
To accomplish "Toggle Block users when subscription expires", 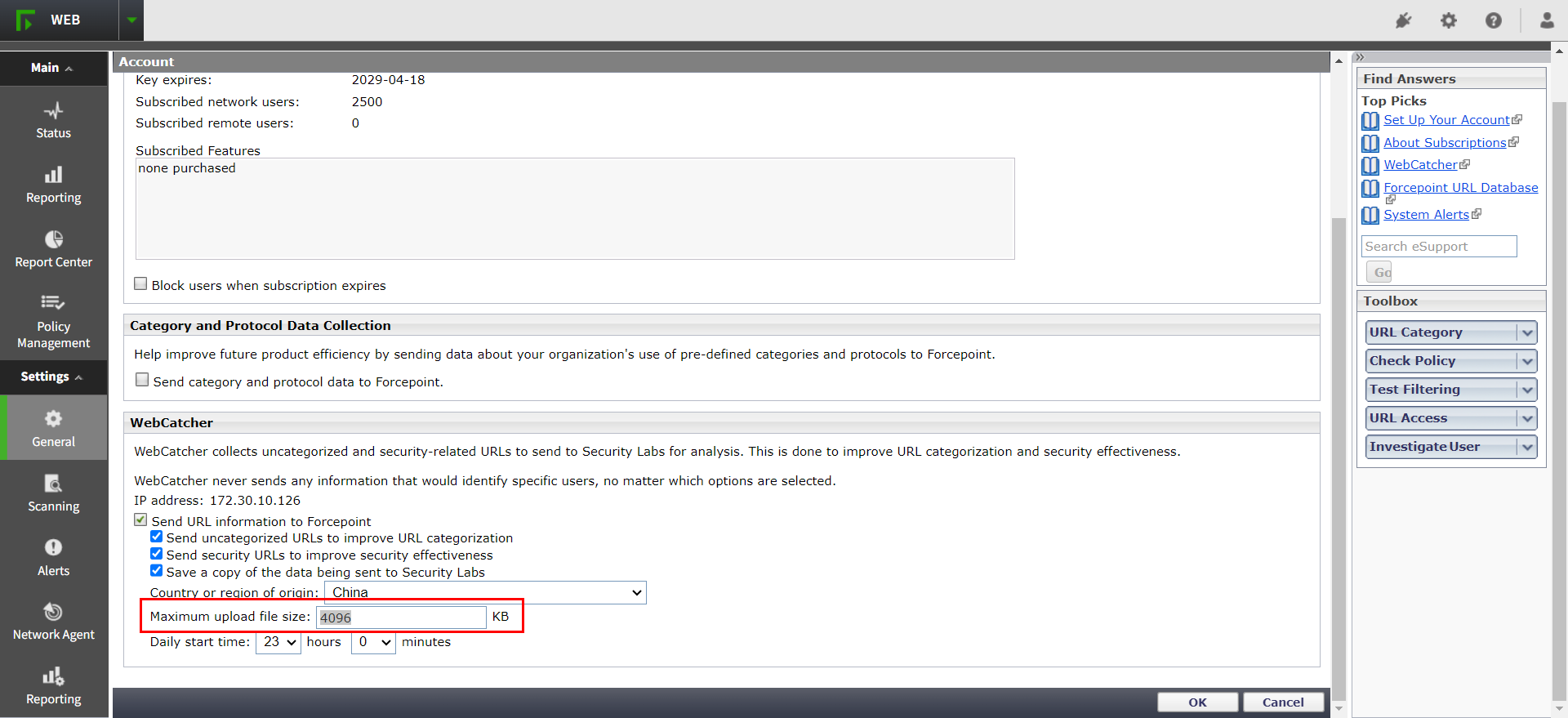I will 140,283.
